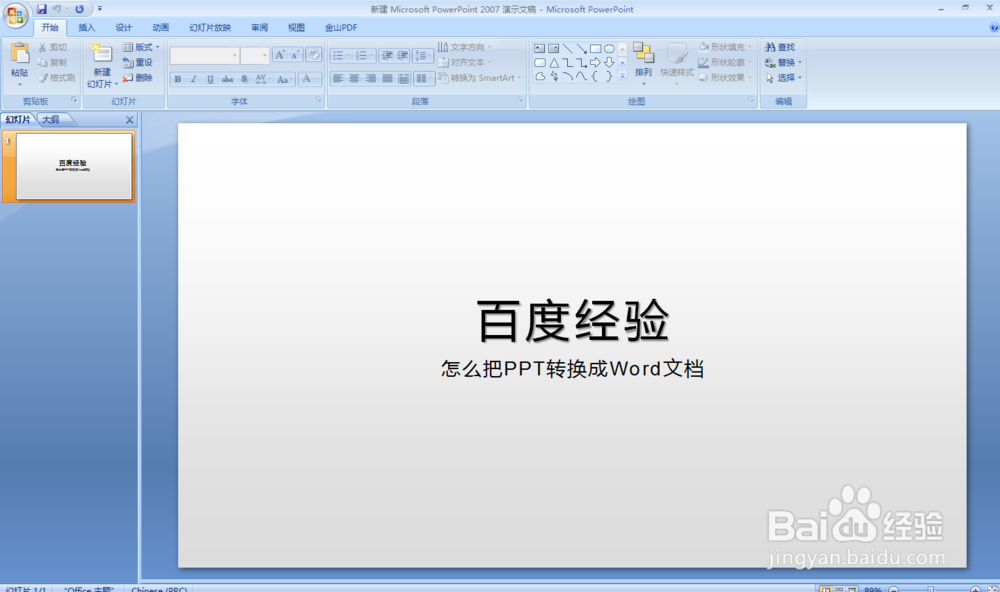The height and width of the screenshot is (592, 1000).
Task: Toggle align text left
Action: [338, 78]
